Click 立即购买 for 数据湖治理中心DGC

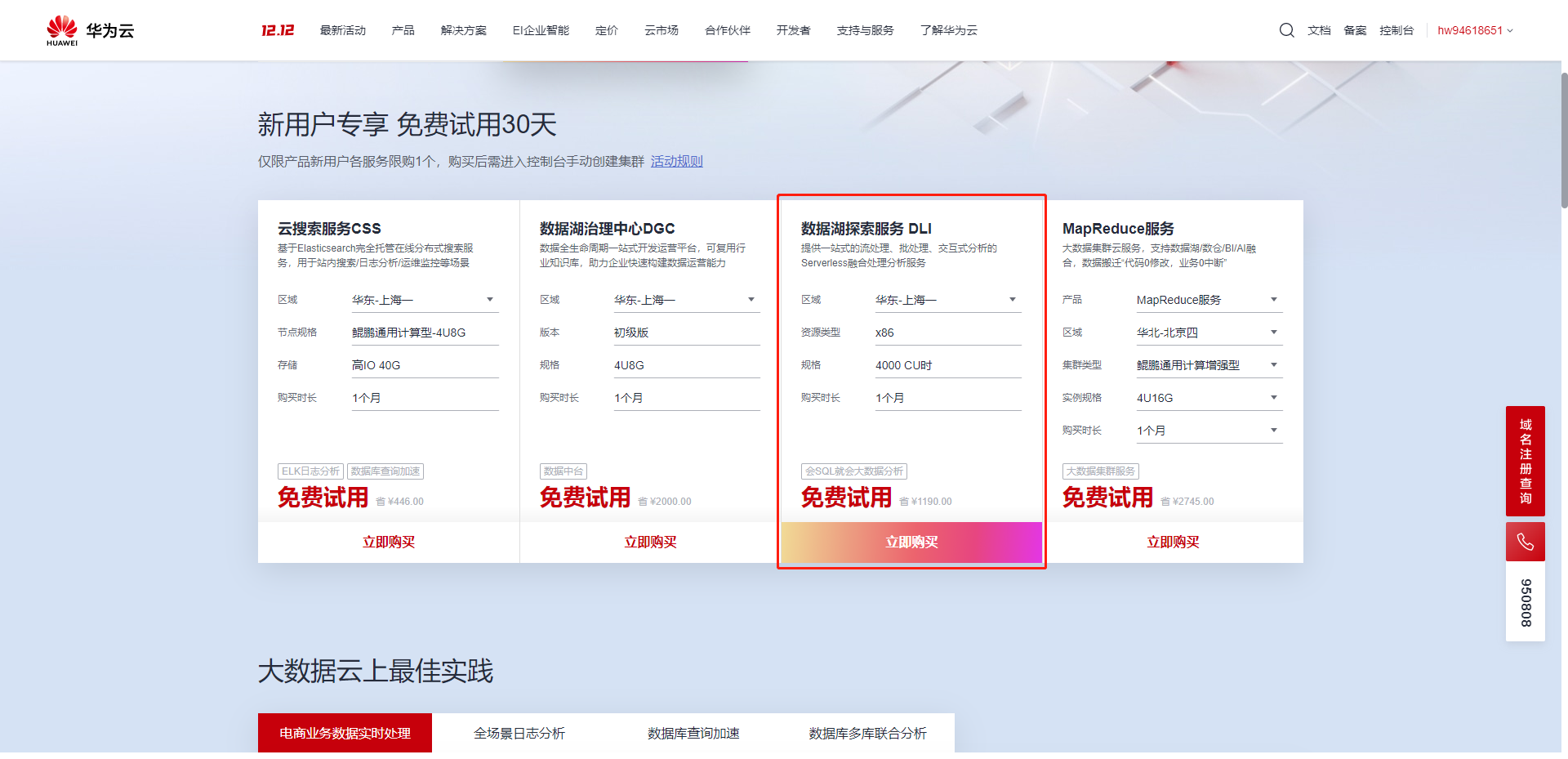coord(651,542)
